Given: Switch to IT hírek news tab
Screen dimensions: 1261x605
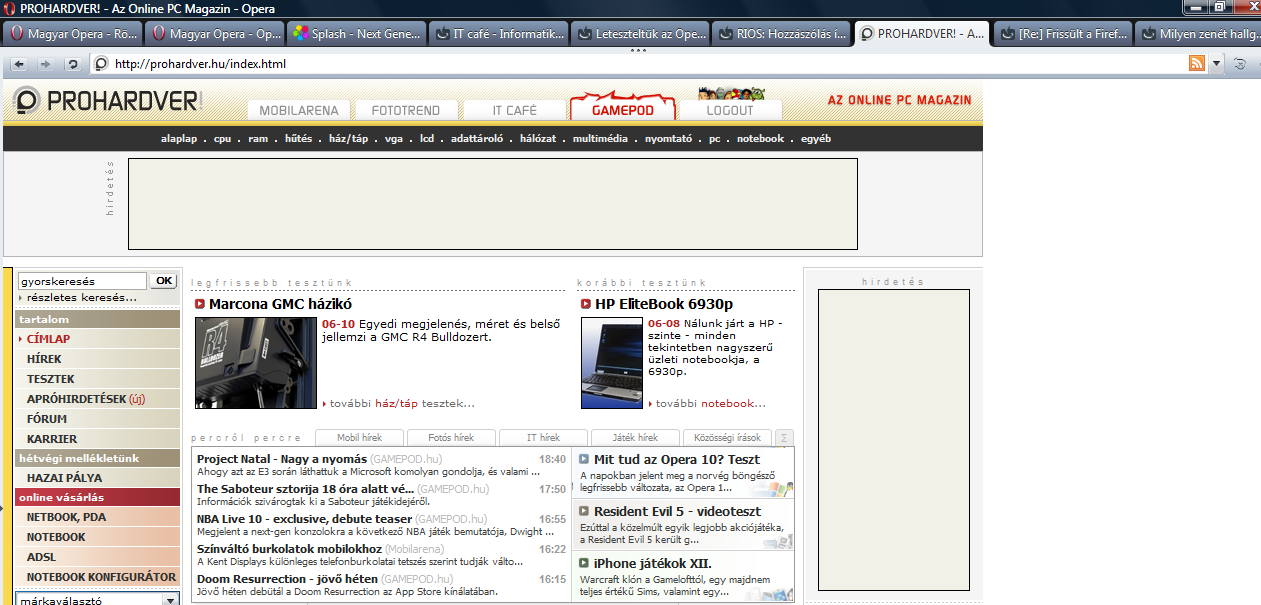Looking at the screenshot, I should click(x=543, y=437).
